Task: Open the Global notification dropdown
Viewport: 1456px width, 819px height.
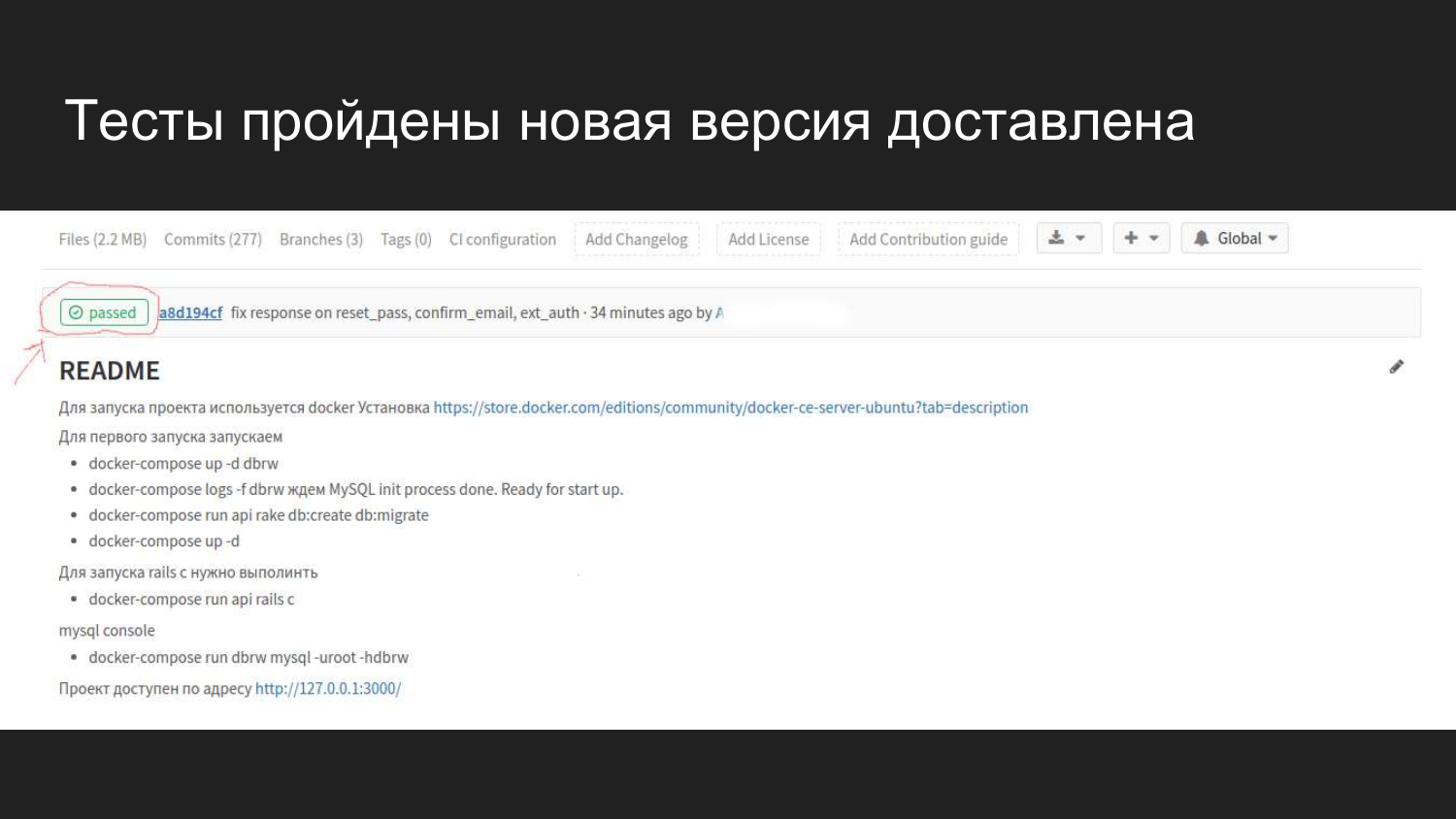Action: pos(1235,238)
